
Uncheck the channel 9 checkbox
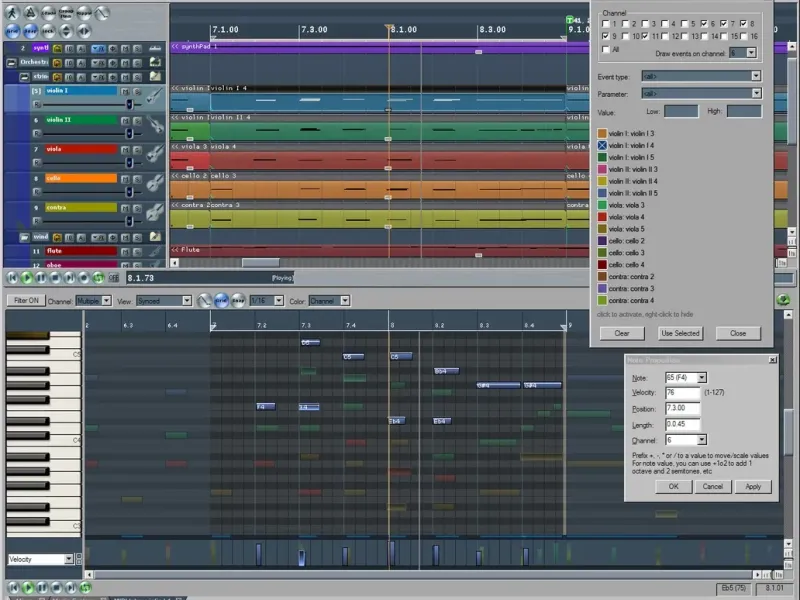pos(603,36)
